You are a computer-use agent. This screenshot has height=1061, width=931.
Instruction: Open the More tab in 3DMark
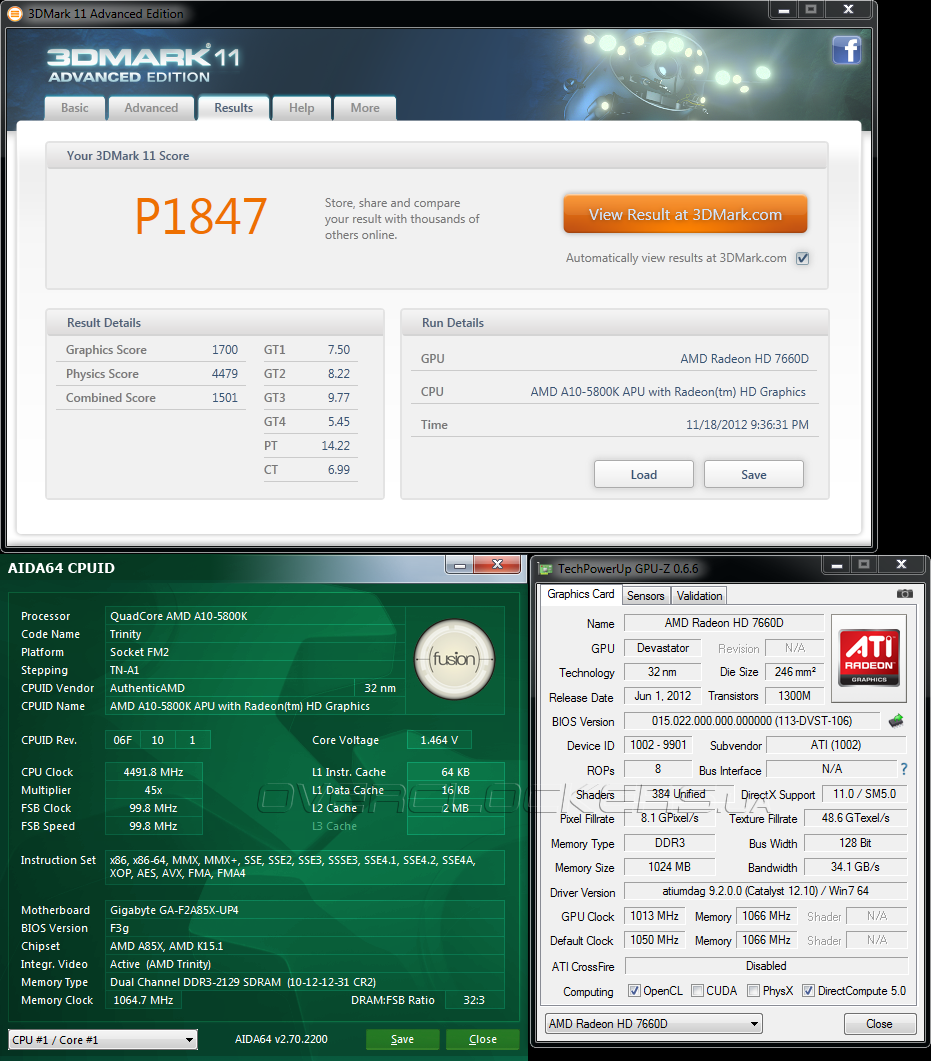(x=365, y=108)
